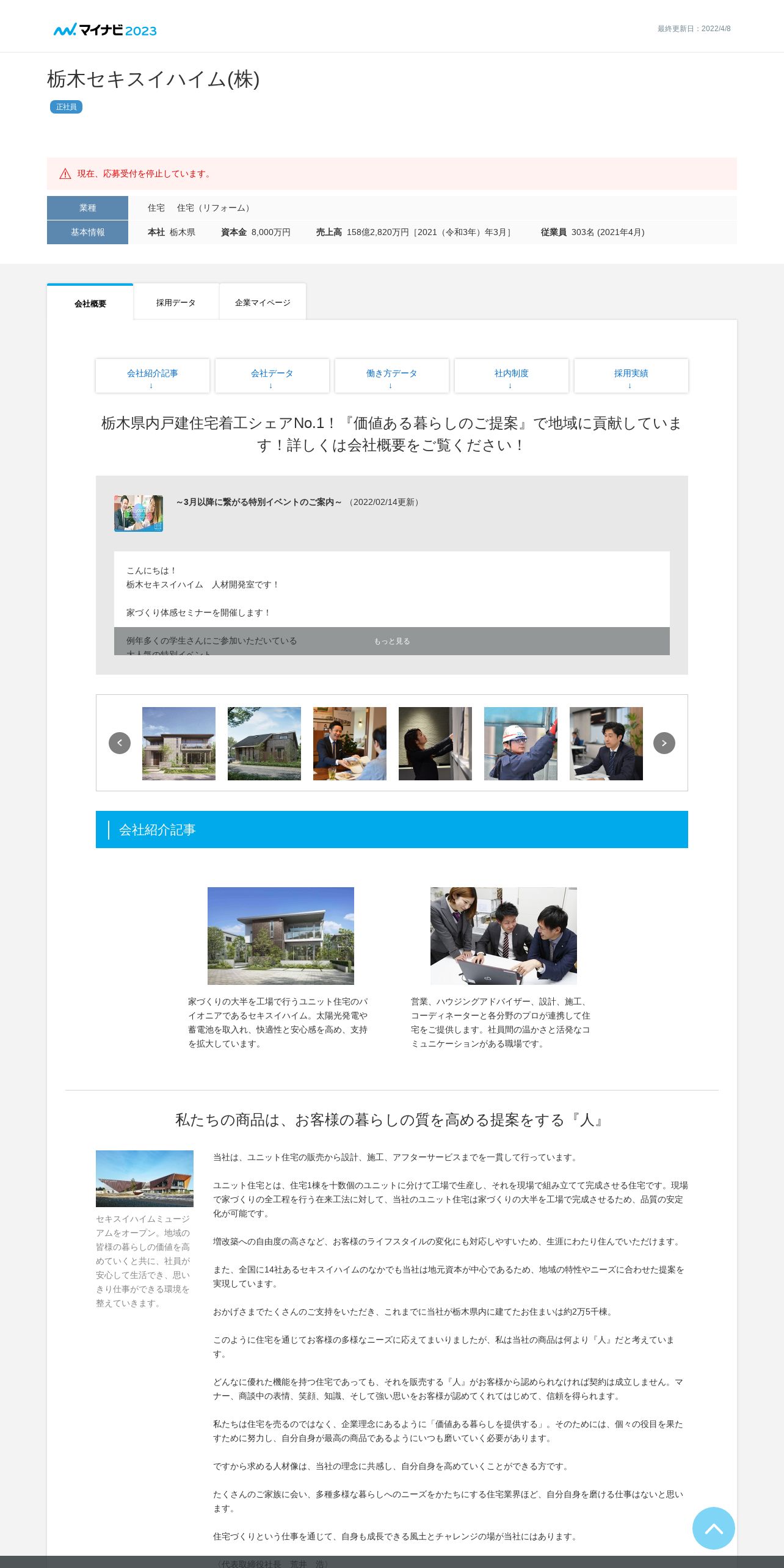This screenshot has height=1568, width=784.
Task: Click the previous arrow in photo carousel
Action: (120, 743)
